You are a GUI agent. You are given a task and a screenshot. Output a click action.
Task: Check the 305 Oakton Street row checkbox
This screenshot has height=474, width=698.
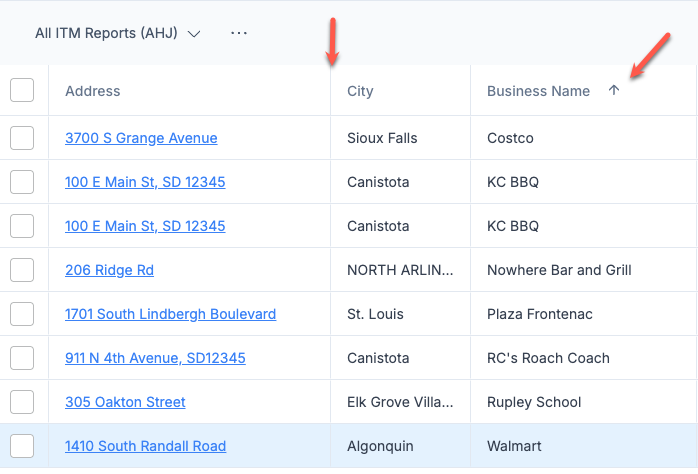pyautogui.click(x=22, y=402)
